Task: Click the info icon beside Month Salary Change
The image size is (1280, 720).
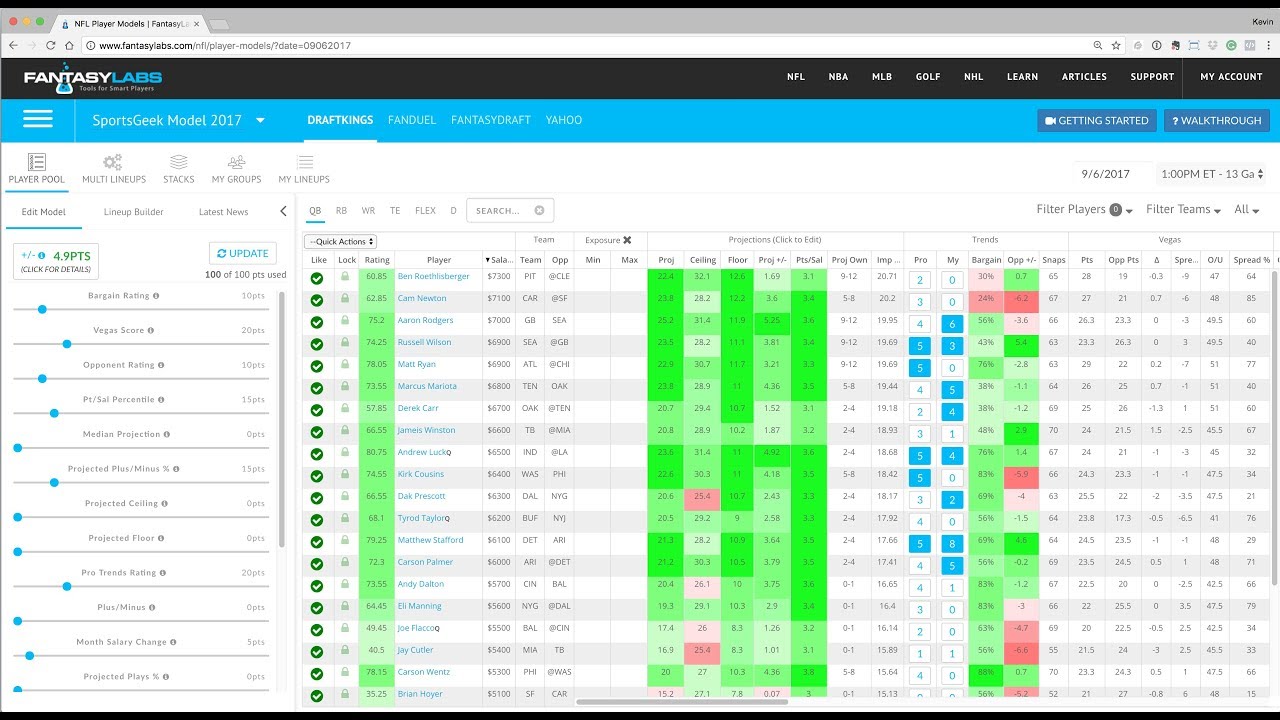Action: click(x=173, y=642)
